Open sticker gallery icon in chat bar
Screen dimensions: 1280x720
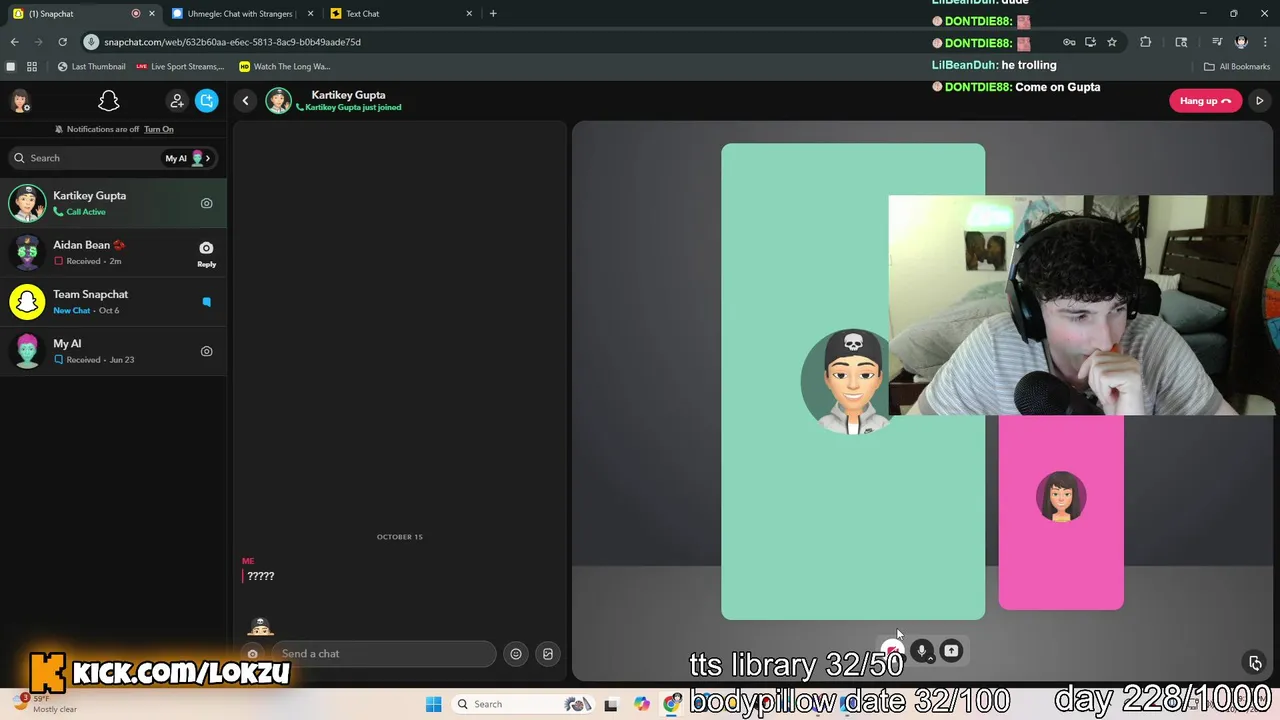[x=548, y=654]
